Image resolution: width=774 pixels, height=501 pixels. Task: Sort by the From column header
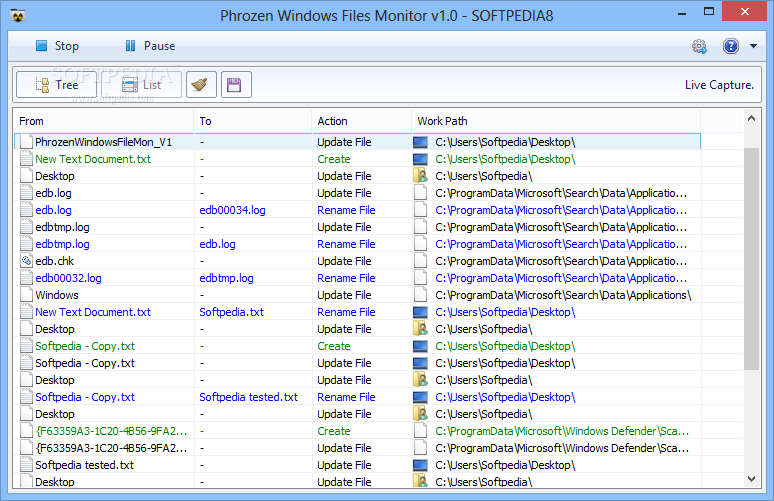pos(104,121)
